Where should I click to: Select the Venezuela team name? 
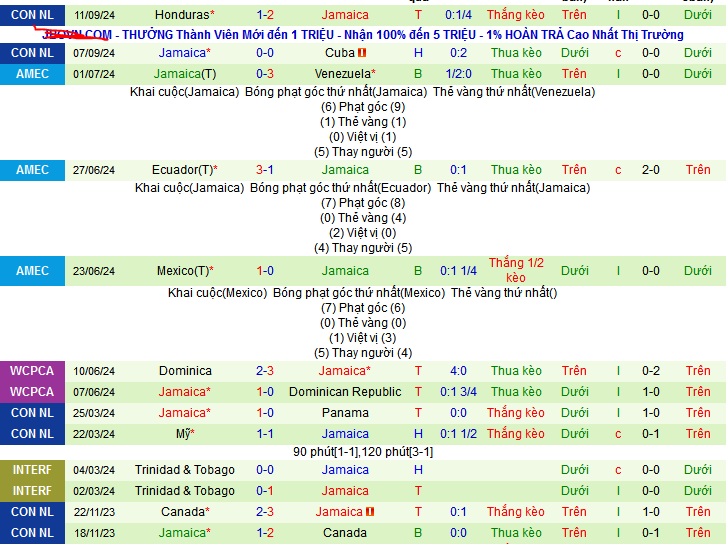[345, 74]
